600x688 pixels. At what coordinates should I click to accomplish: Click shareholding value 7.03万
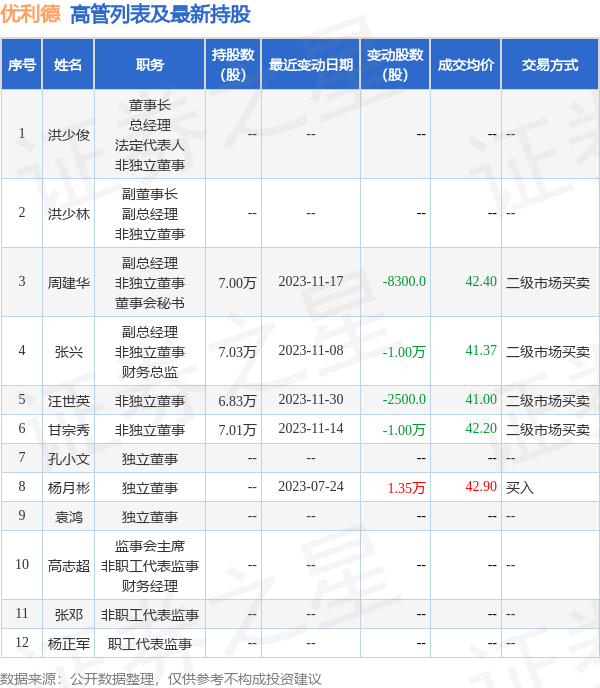pos(237,352)
